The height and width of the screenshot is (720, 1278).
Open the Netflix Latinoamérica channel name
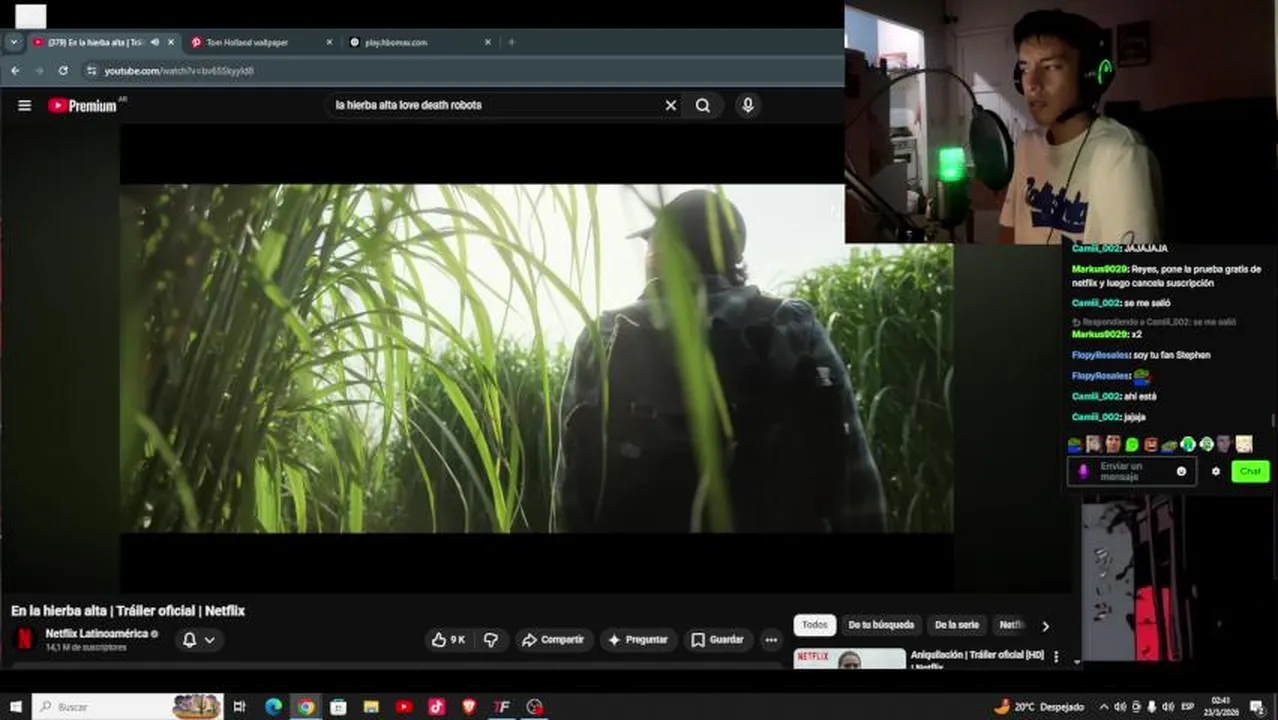point(96,633)
